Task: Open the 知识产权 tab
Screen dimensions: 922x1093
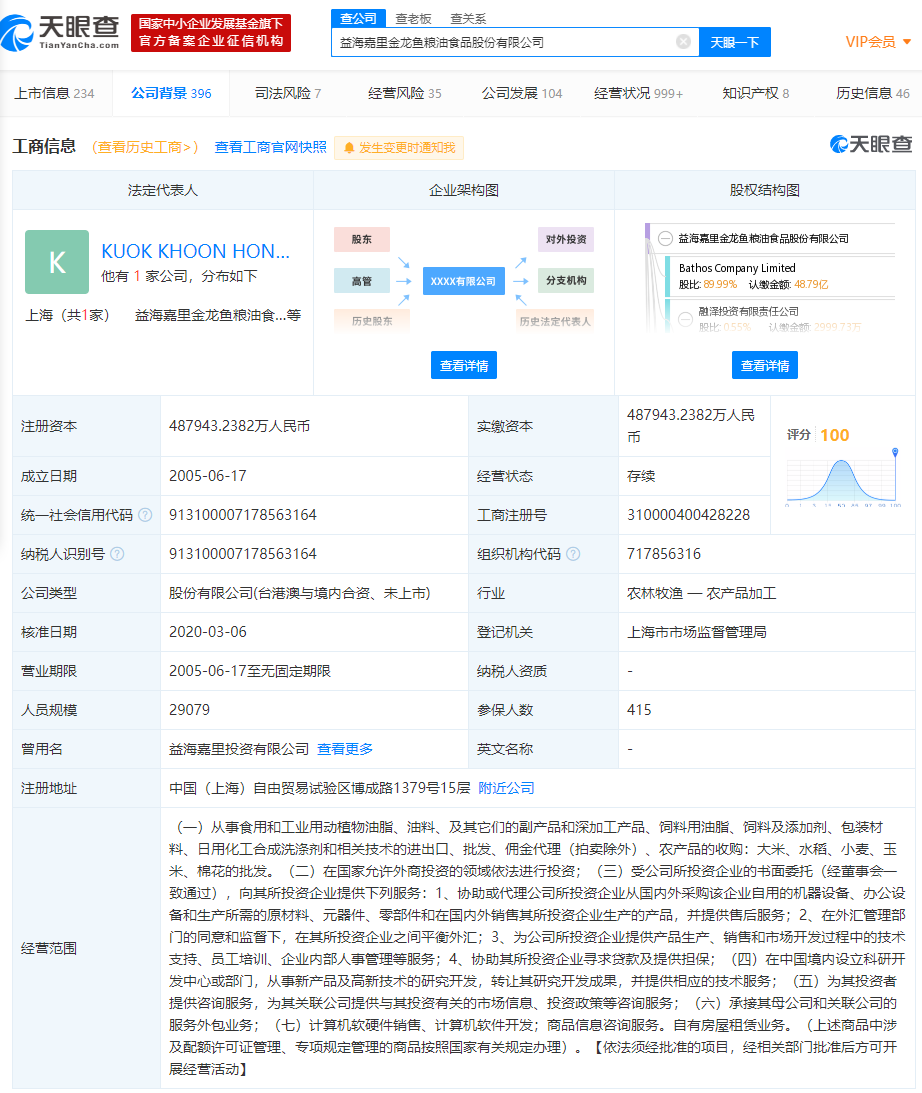Action: point(755,93)
